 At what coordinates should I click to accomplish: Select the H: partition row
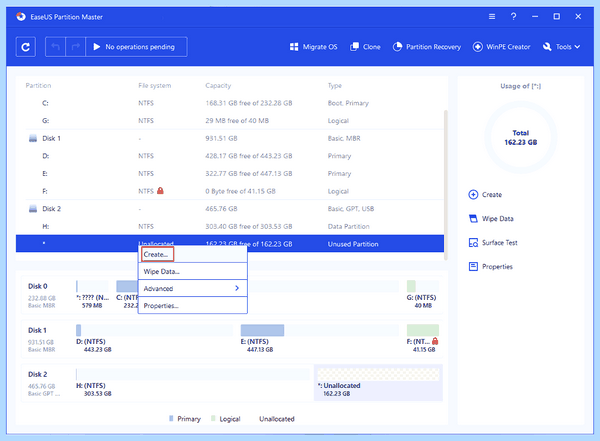click(x=230, y=226)
